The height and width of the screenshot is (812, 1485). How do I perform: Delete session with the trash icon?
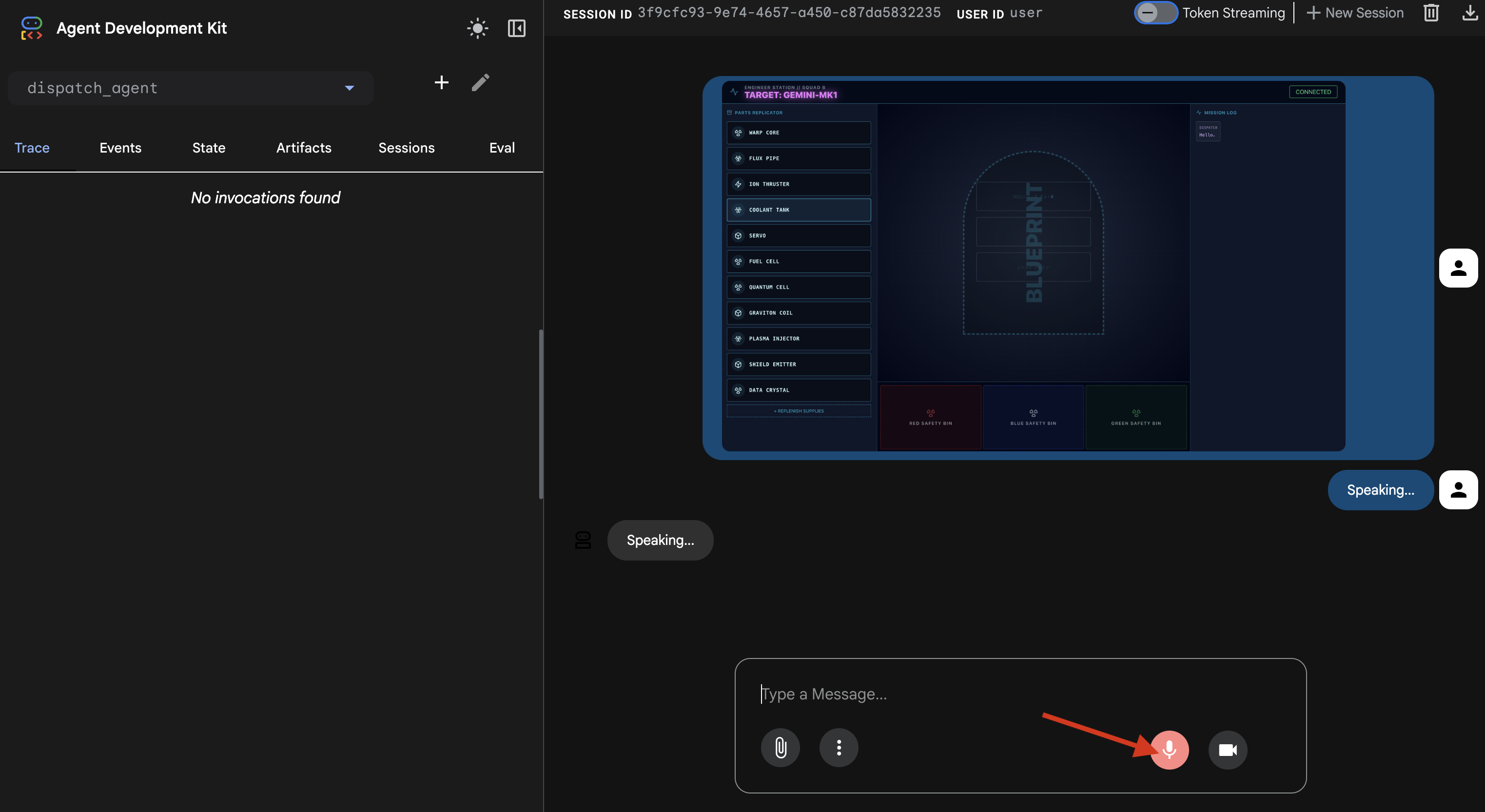[1431, 13]
